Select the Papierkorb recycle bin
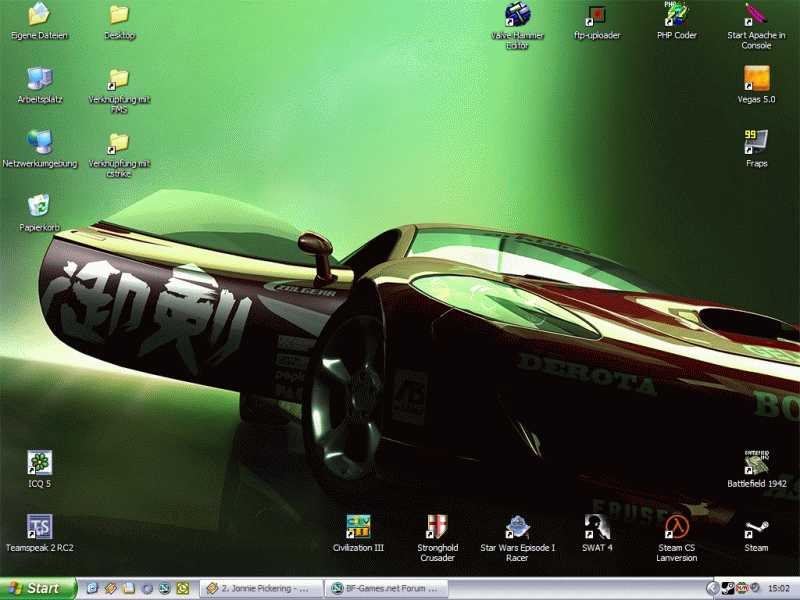800x600 pixels. [39, 206]
